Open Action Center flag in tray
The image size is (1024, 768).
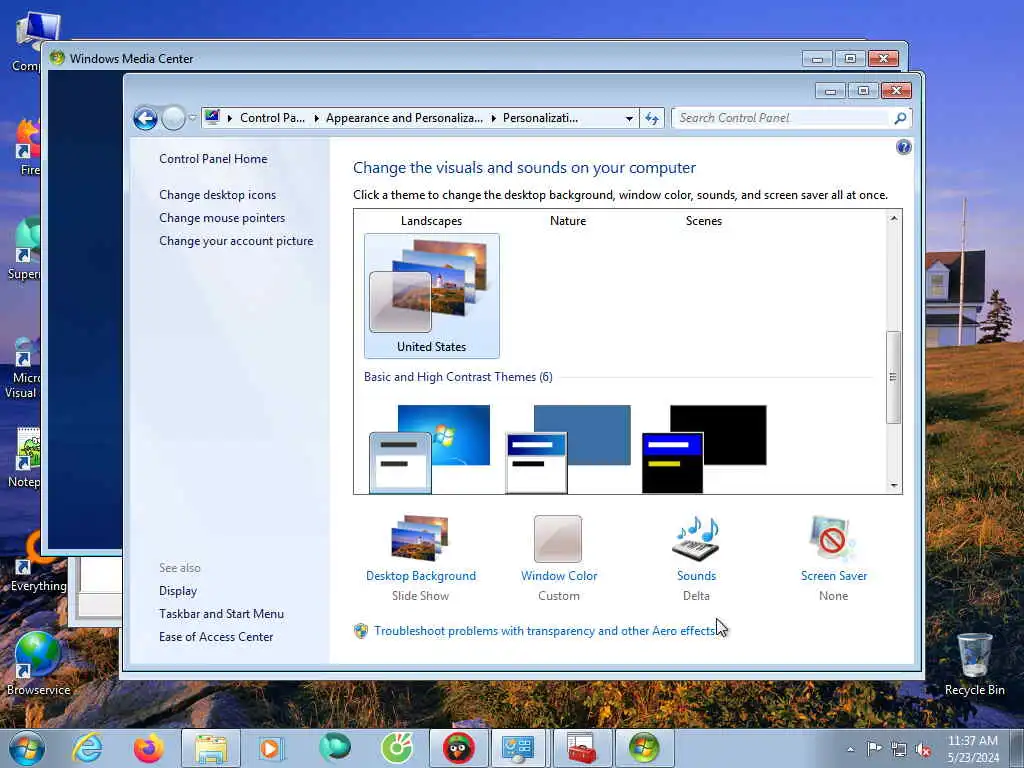tap(874, 748)
